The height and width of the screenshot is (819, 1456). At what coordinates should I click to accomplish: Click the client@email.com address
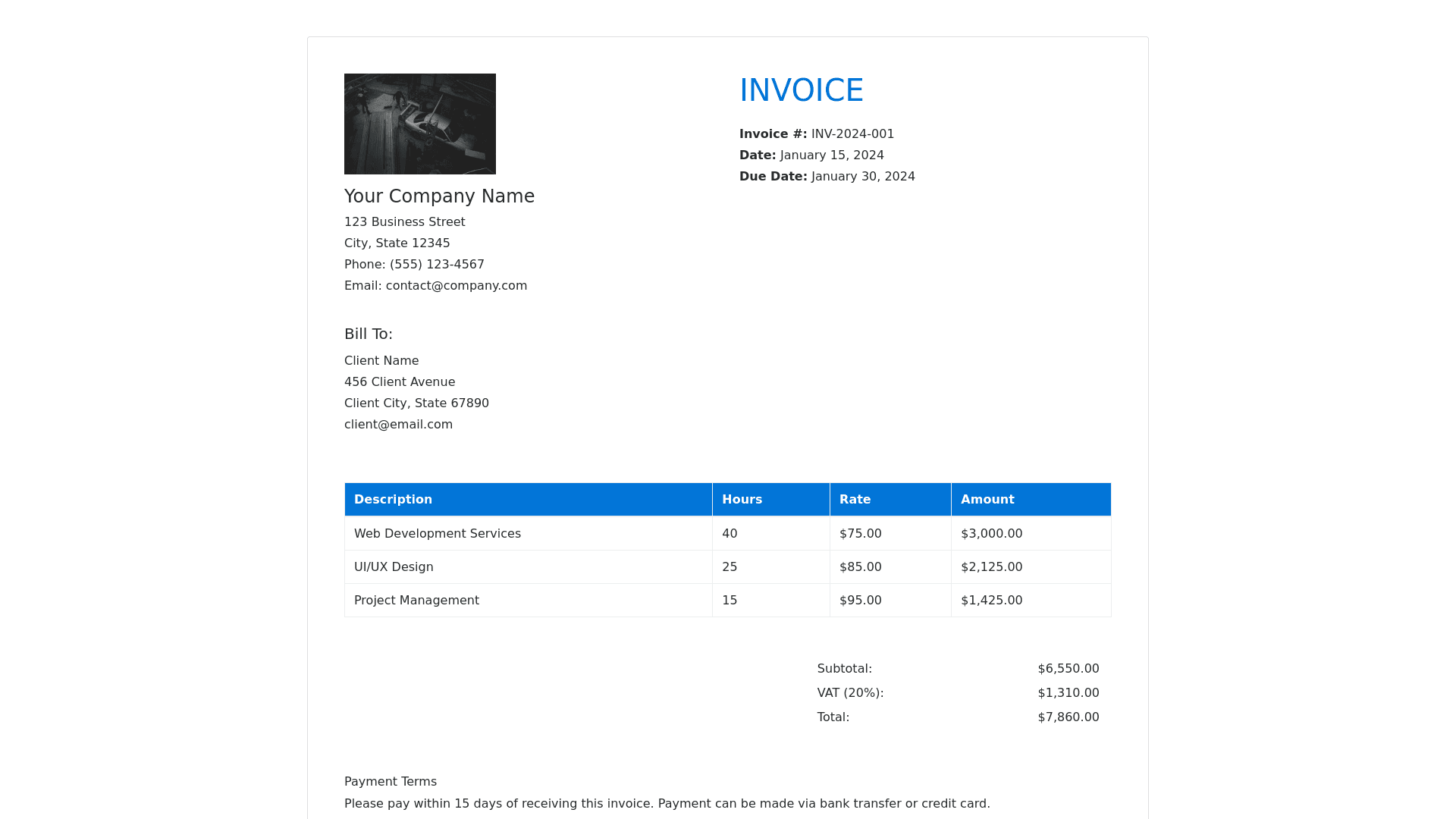pos(398,425)
